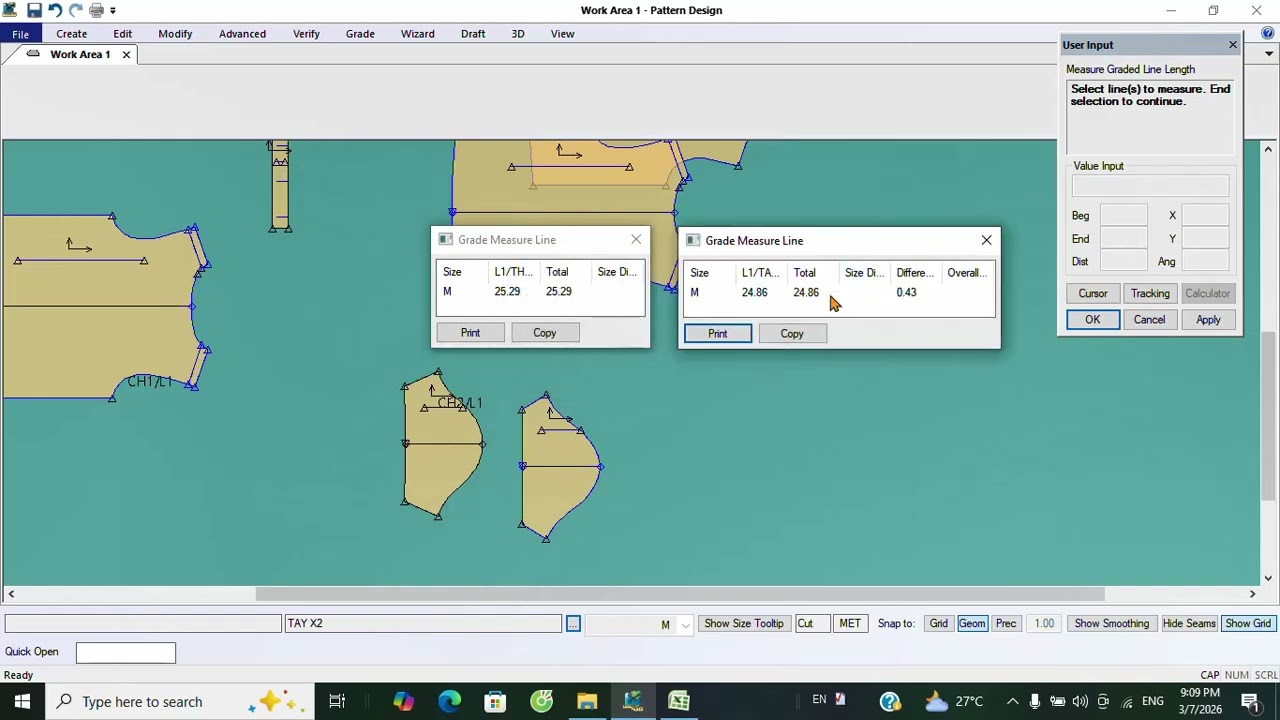This screenshot has height=720, width=1280.
Task: Click the X coordinate field
Action: tap(1204, 215)
